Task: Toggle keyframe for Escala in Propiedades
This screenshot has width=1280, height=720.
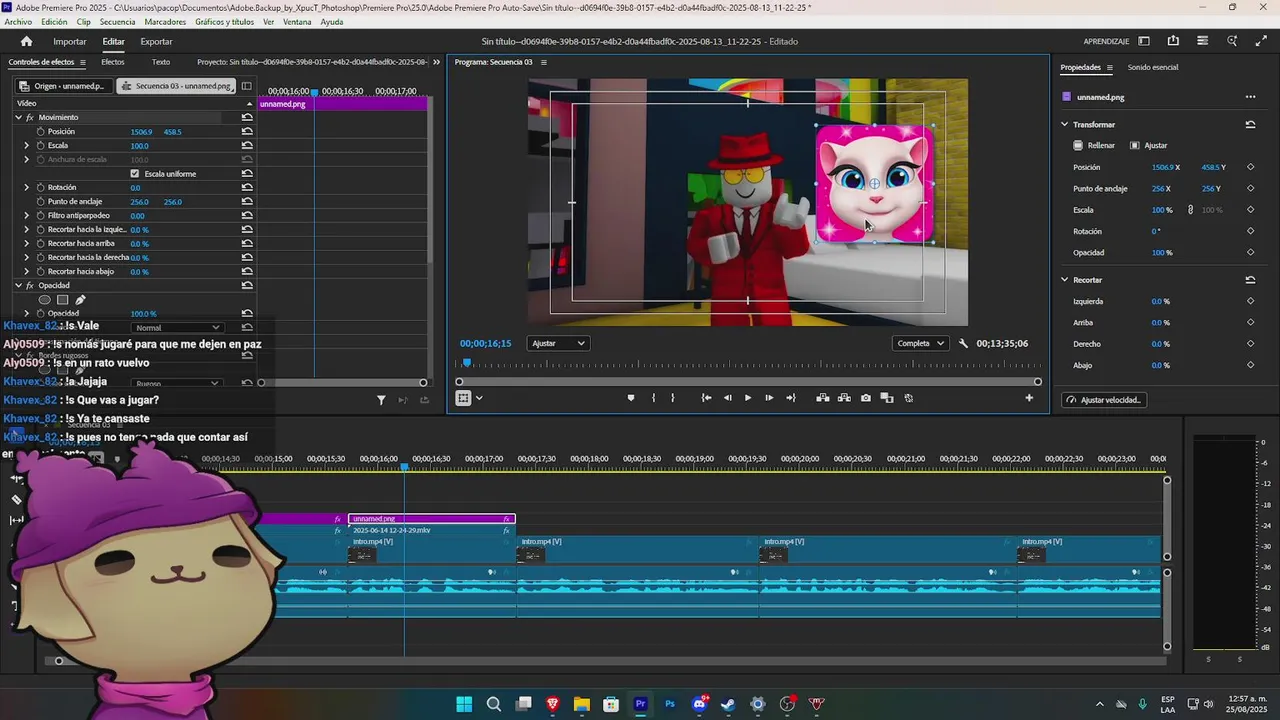Action: point(1250,210)
